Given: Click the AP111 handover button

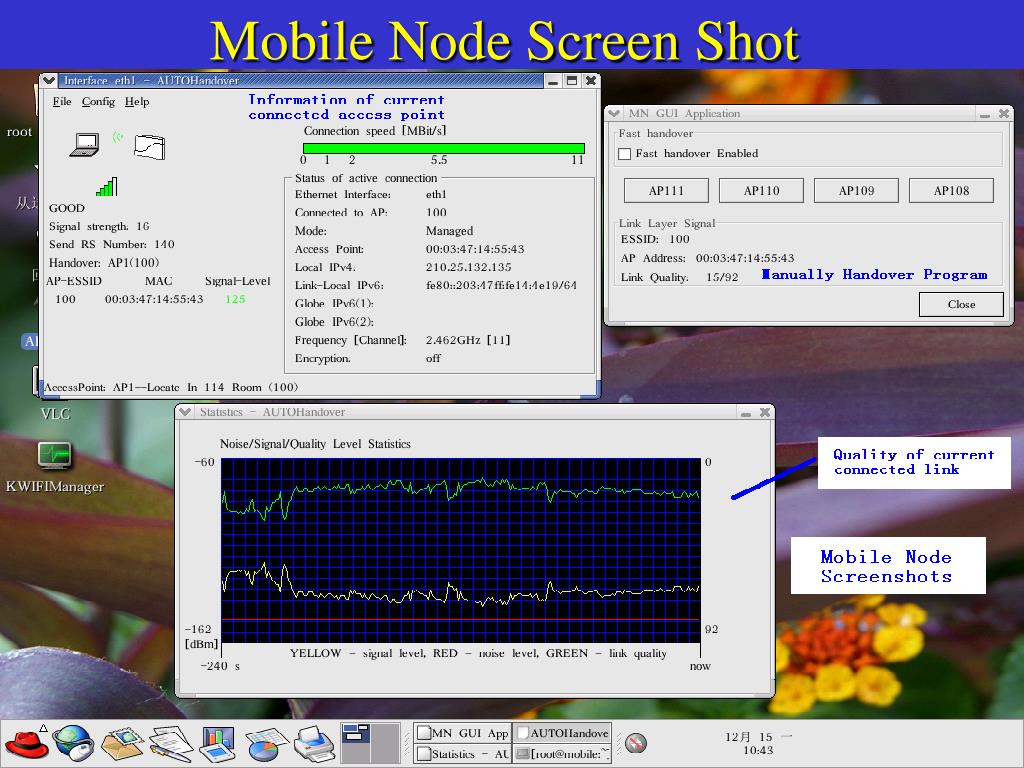Looking at the screenshot, I should click(x=666, y=191).
